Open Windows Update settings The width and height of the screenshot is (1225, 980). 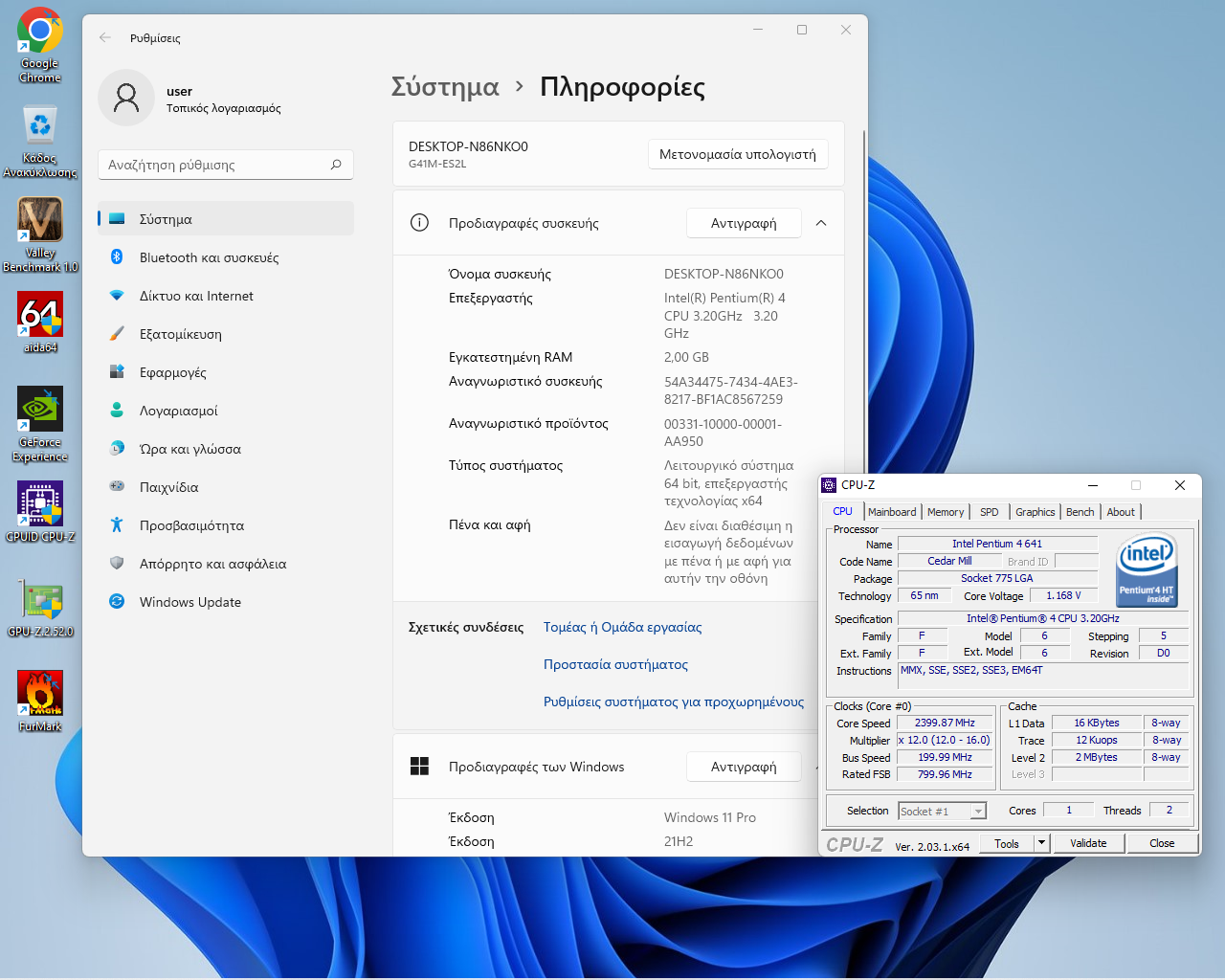226,602
